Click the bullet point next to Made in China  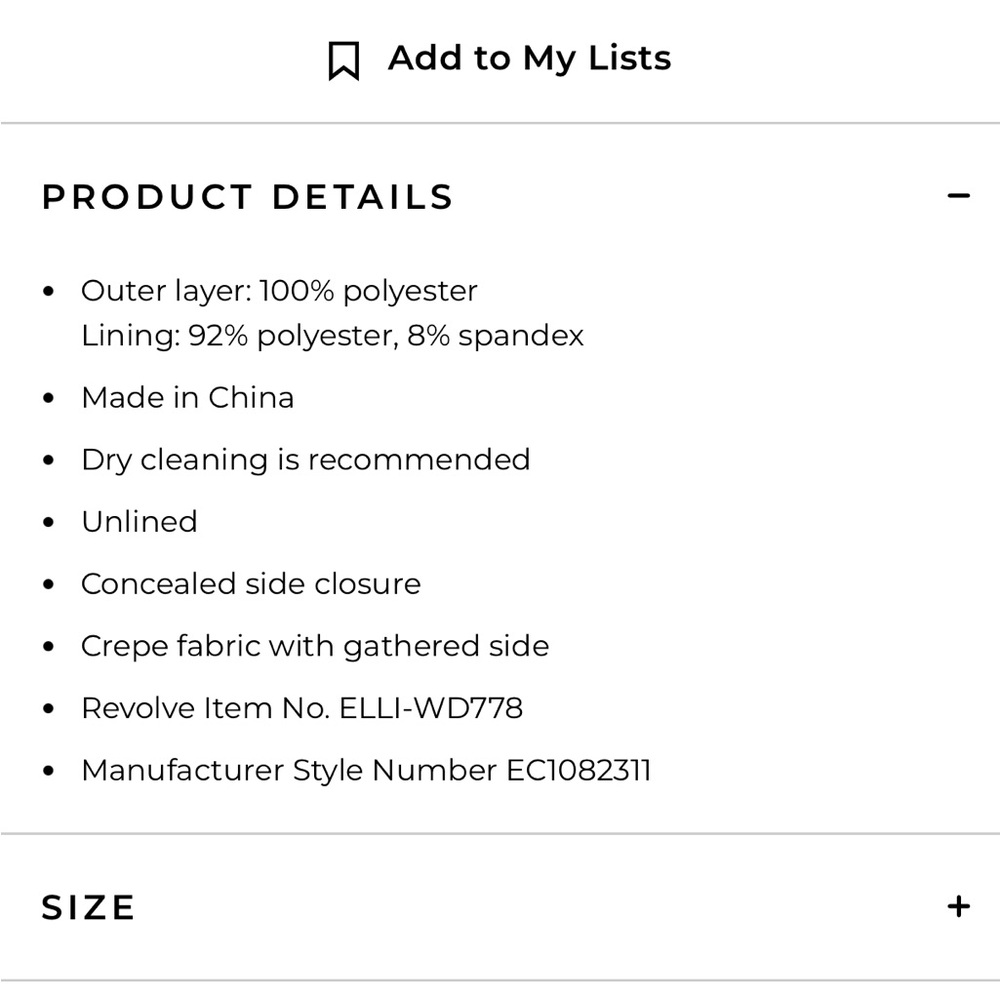coord(48,398)
